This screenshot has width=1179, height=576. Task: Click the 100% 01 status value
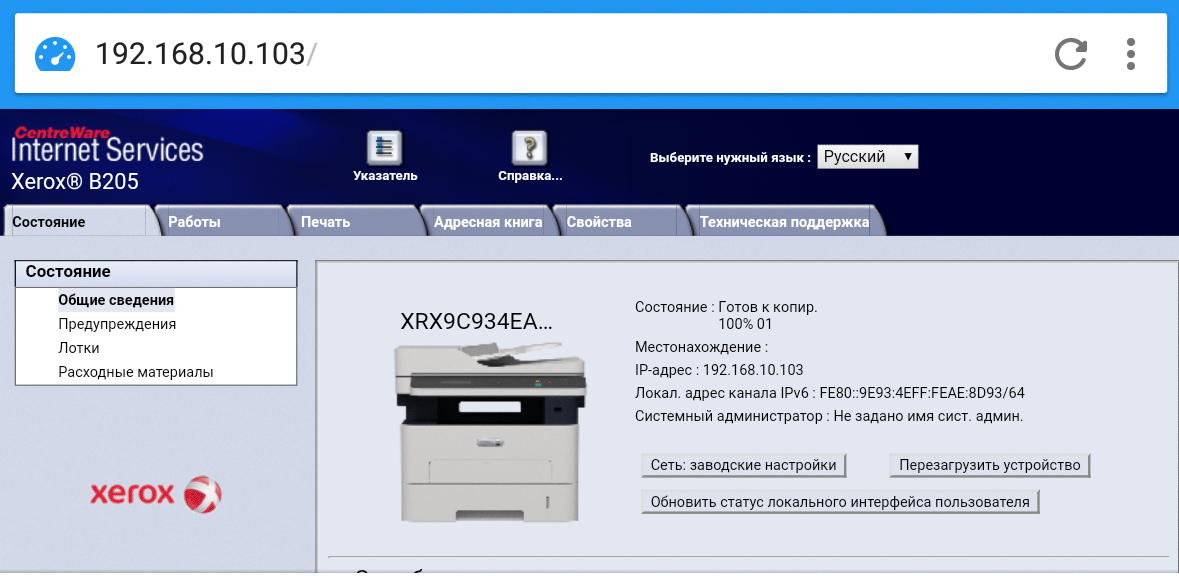pyautogui.click(x=745, y=325)
